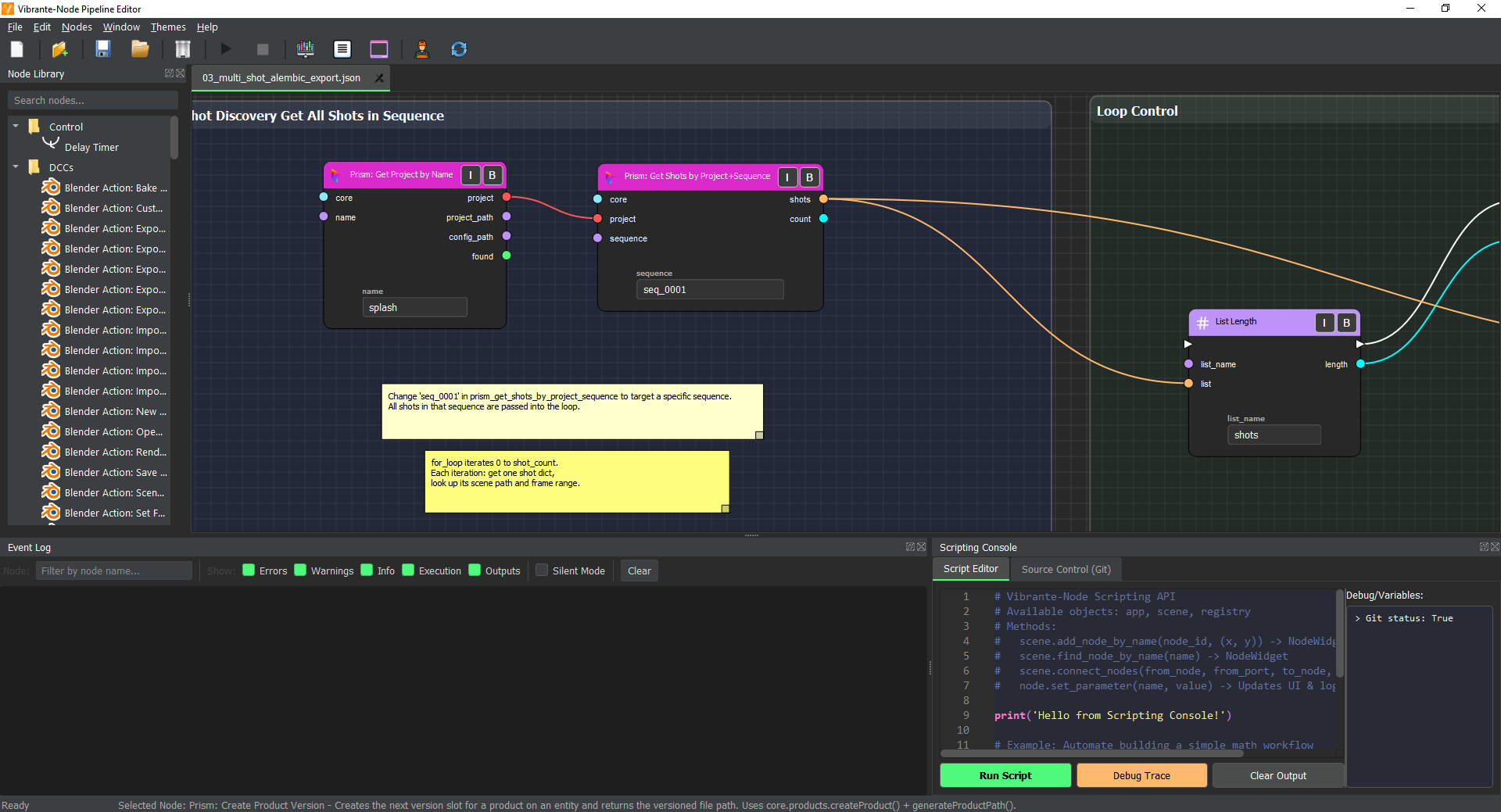Float the Node Library panel
The height and width of the screenshot is (812, 1501).
[x=169, y=73]
